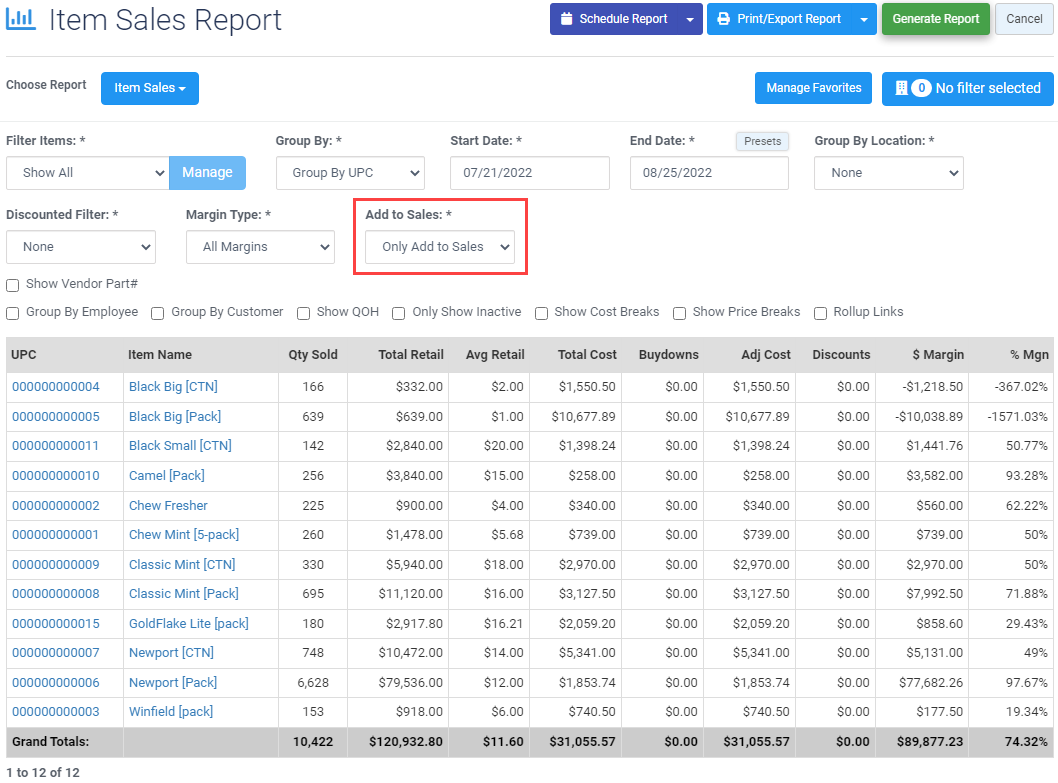Open the Item Sales report chooser
This screenshot has width=1058, height=783.
pos(150,88)
